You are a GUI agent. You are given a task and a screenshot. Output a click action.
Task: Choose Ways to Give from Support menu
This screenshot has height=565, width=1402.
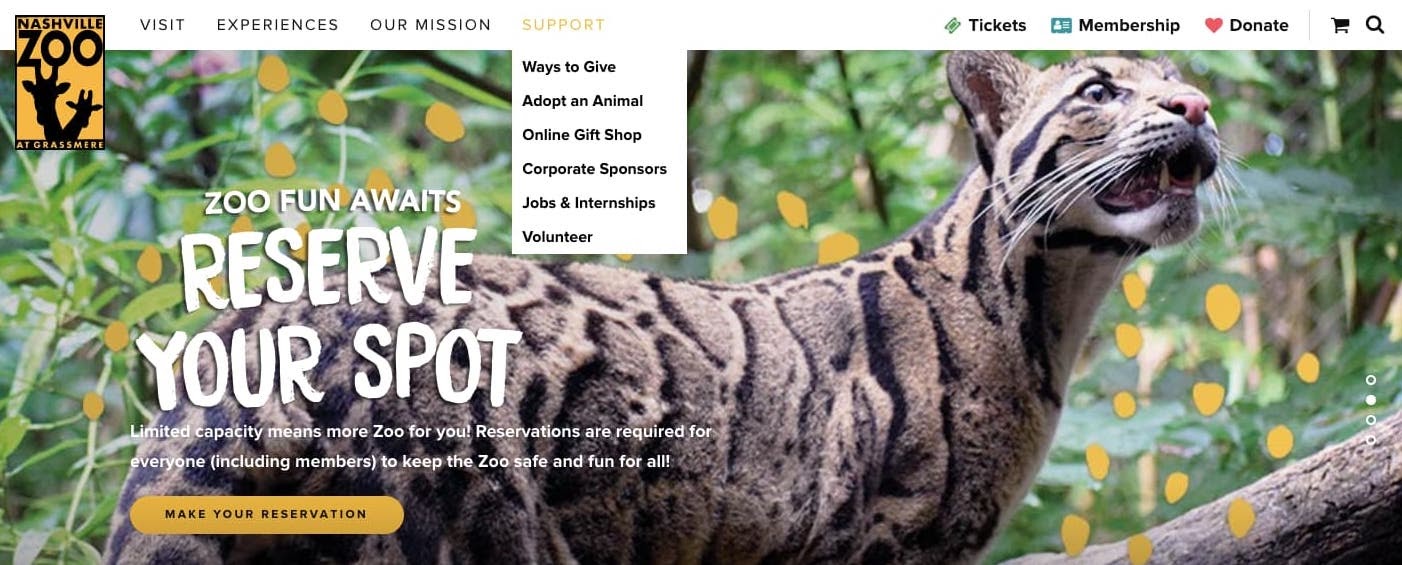(x=569, y=67)
